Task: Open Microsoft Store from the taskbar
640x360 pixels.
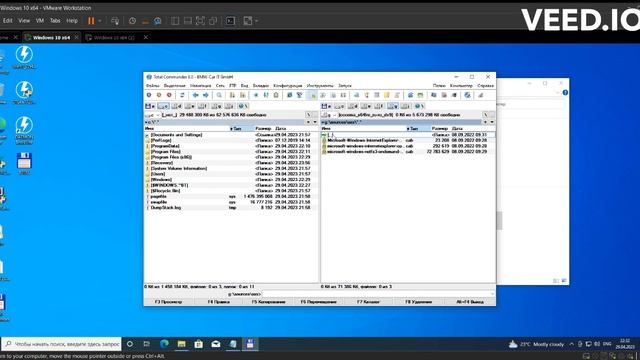Action: click(199, 344)
